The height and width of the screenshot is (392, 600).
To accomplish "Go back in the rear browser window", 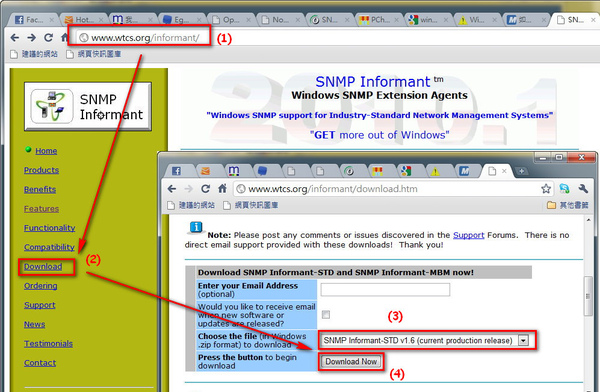I will 15,38.
